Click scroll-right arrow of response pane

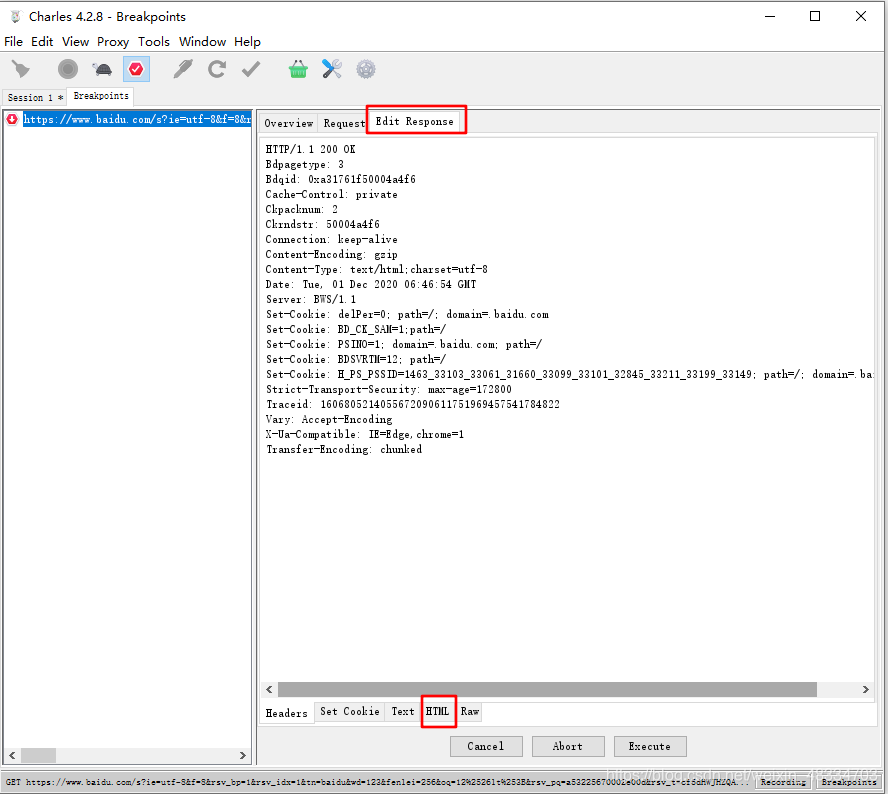click(865, 689)
